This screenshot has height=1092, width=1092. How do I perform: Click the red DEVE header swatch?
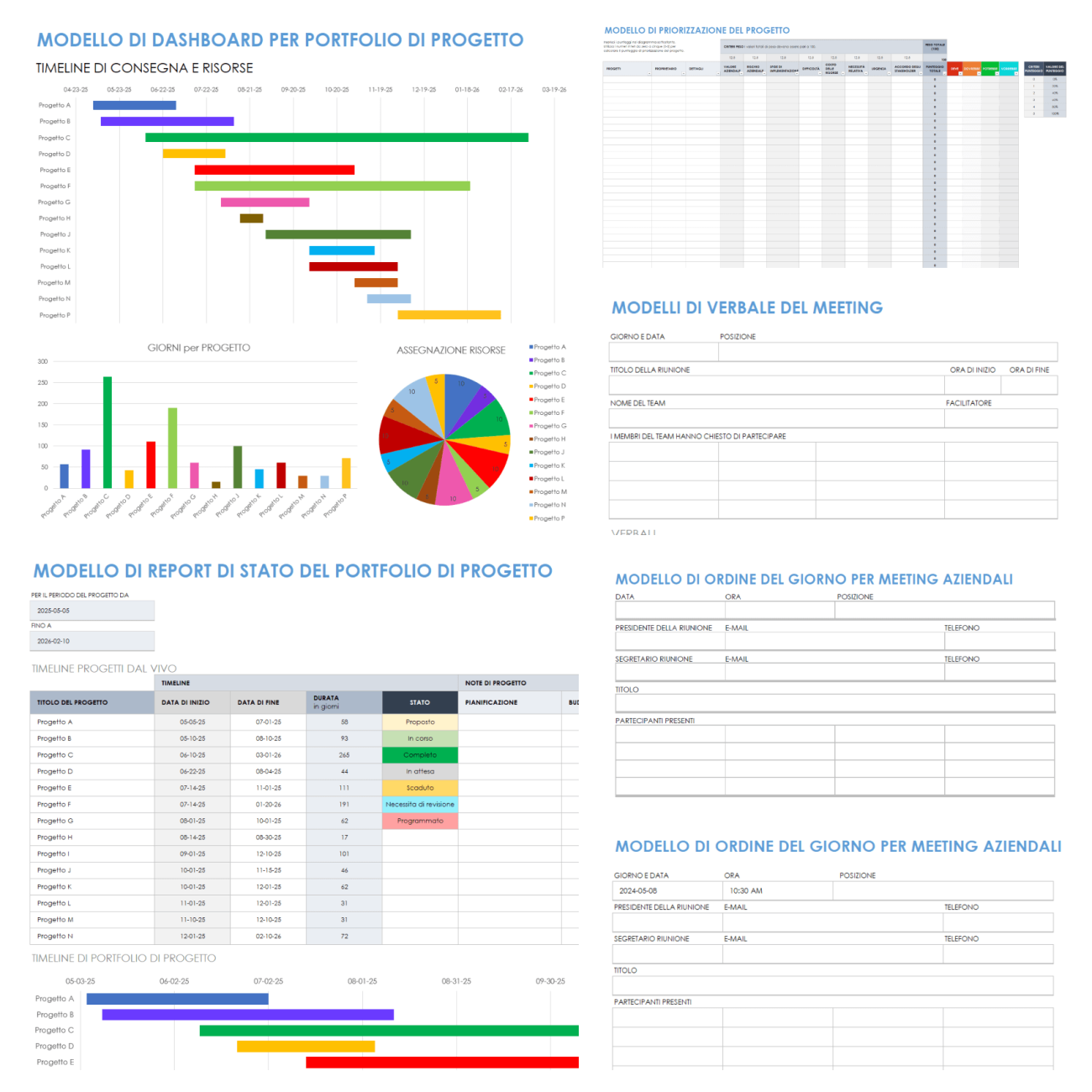[x=954, y=67]
